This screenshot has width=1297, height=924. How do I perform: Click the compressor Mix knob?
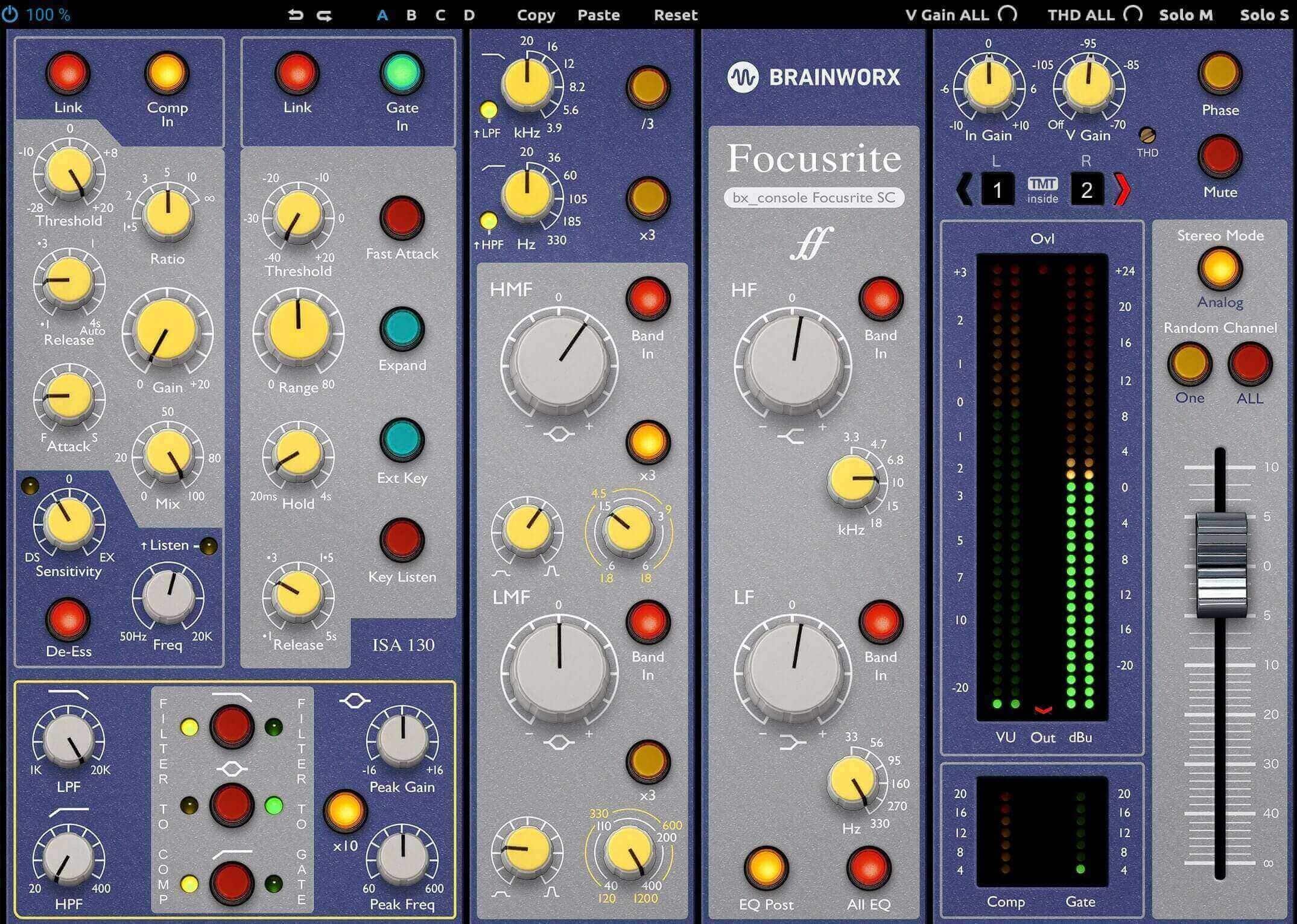(x=168, y=454)
